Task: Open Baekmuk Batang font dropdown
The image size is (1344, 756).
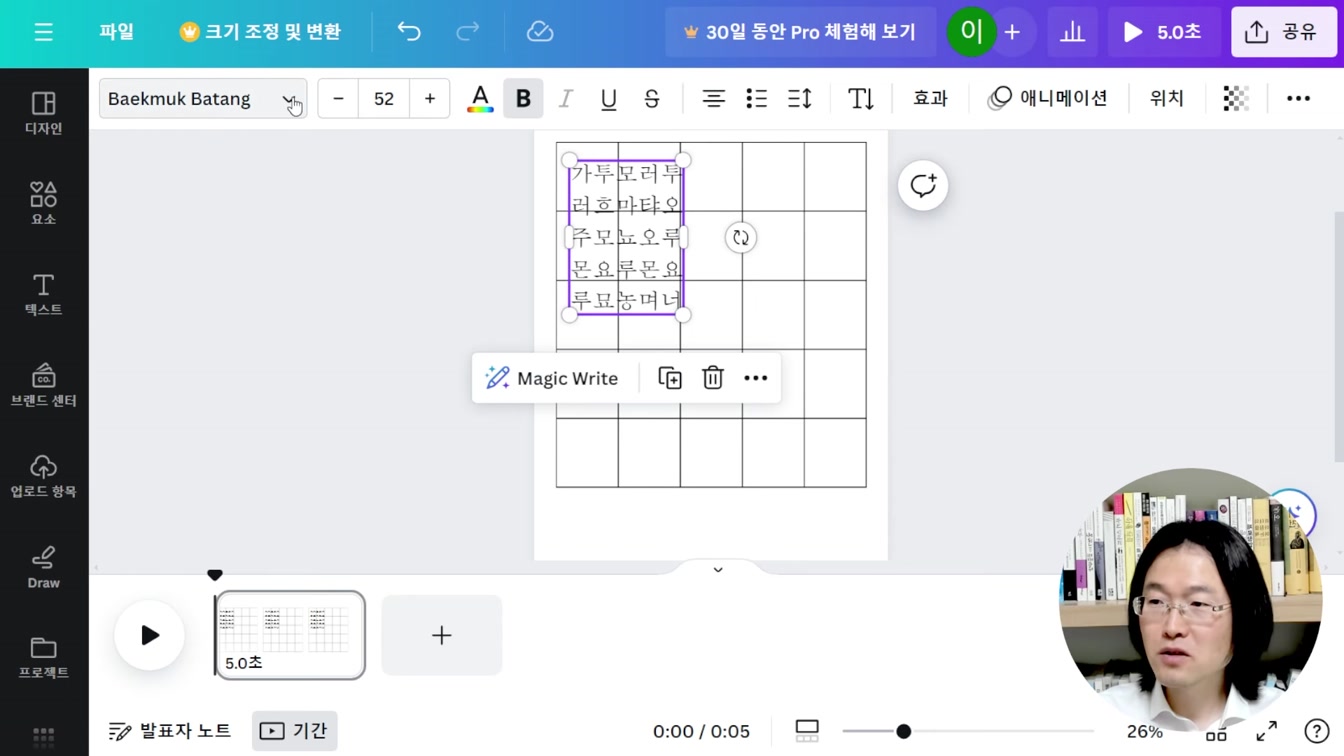Action: [202, 98]
